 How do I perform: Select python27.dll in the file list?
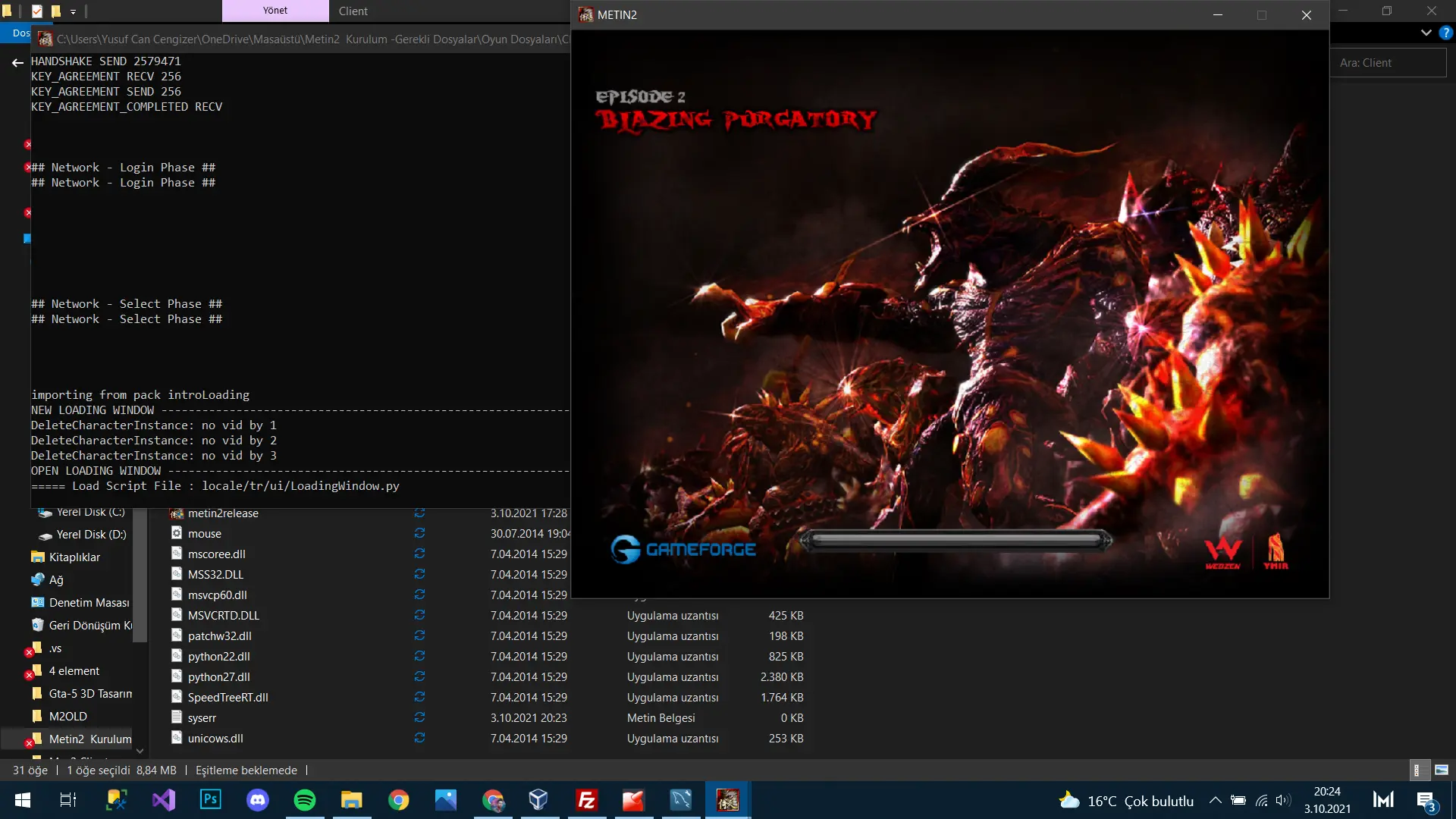point(219,677)
